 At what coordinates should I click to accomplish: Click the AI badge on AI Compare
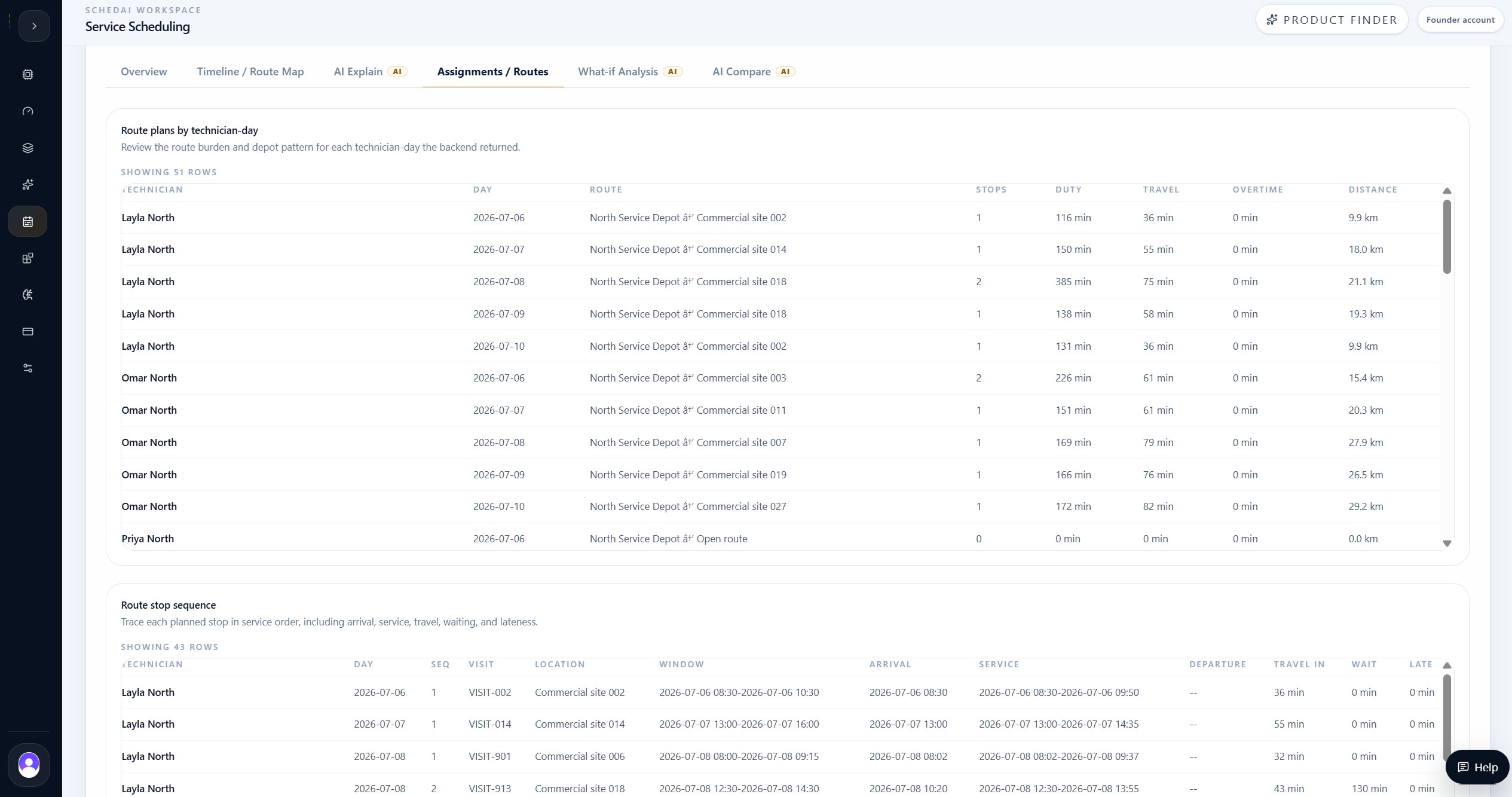785,72
